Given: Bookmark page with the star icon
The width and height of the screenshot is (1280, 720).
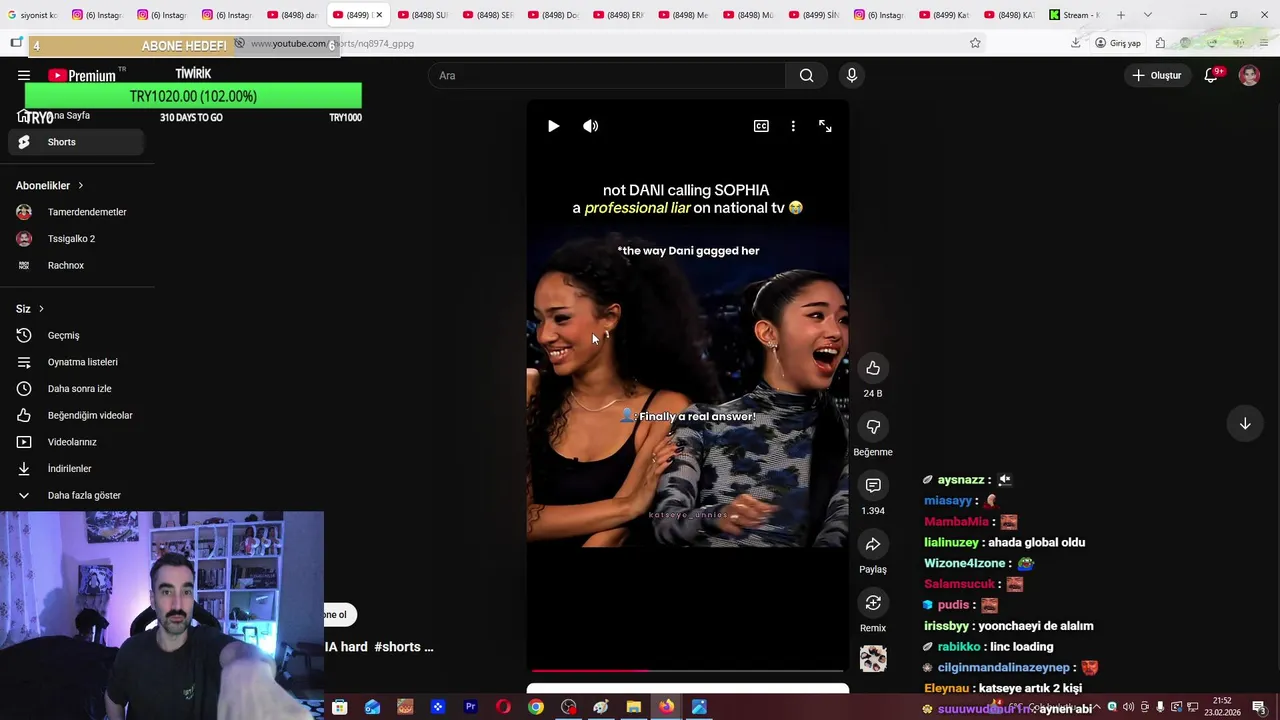Looking at the screenshot, I should (x=975, y=43).
